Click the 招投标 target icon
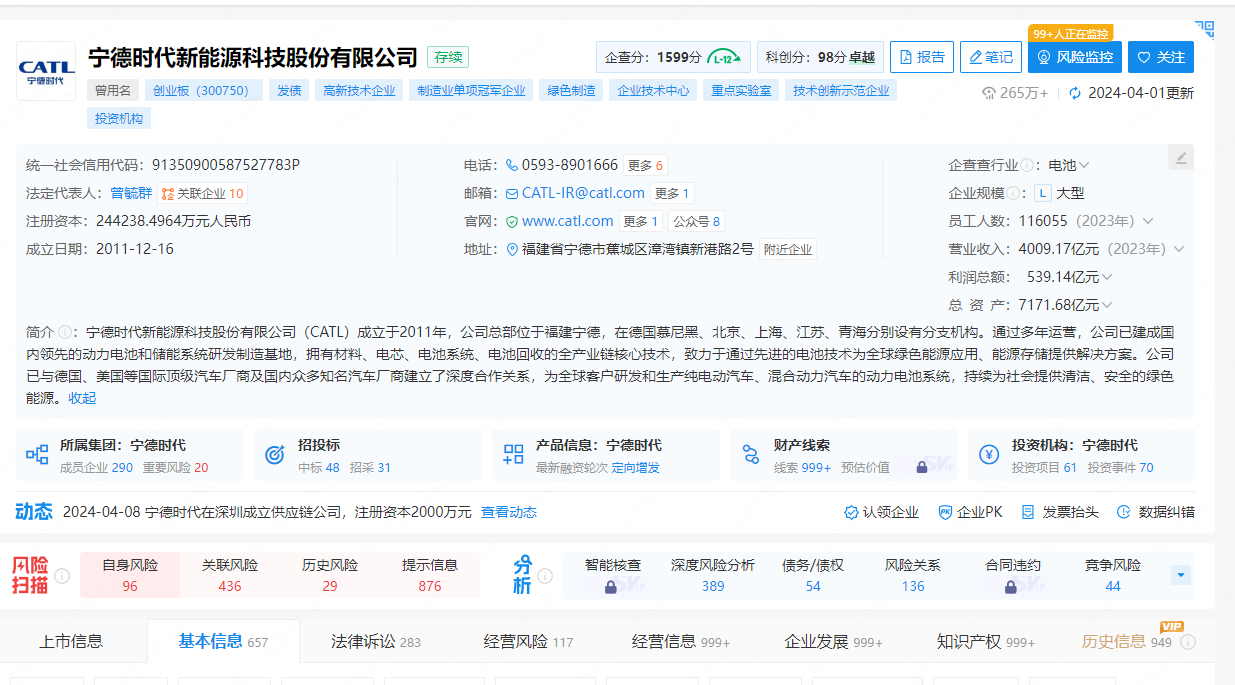Image resolution: width=1235 pixels, height=685 pixels. point(275,455)
